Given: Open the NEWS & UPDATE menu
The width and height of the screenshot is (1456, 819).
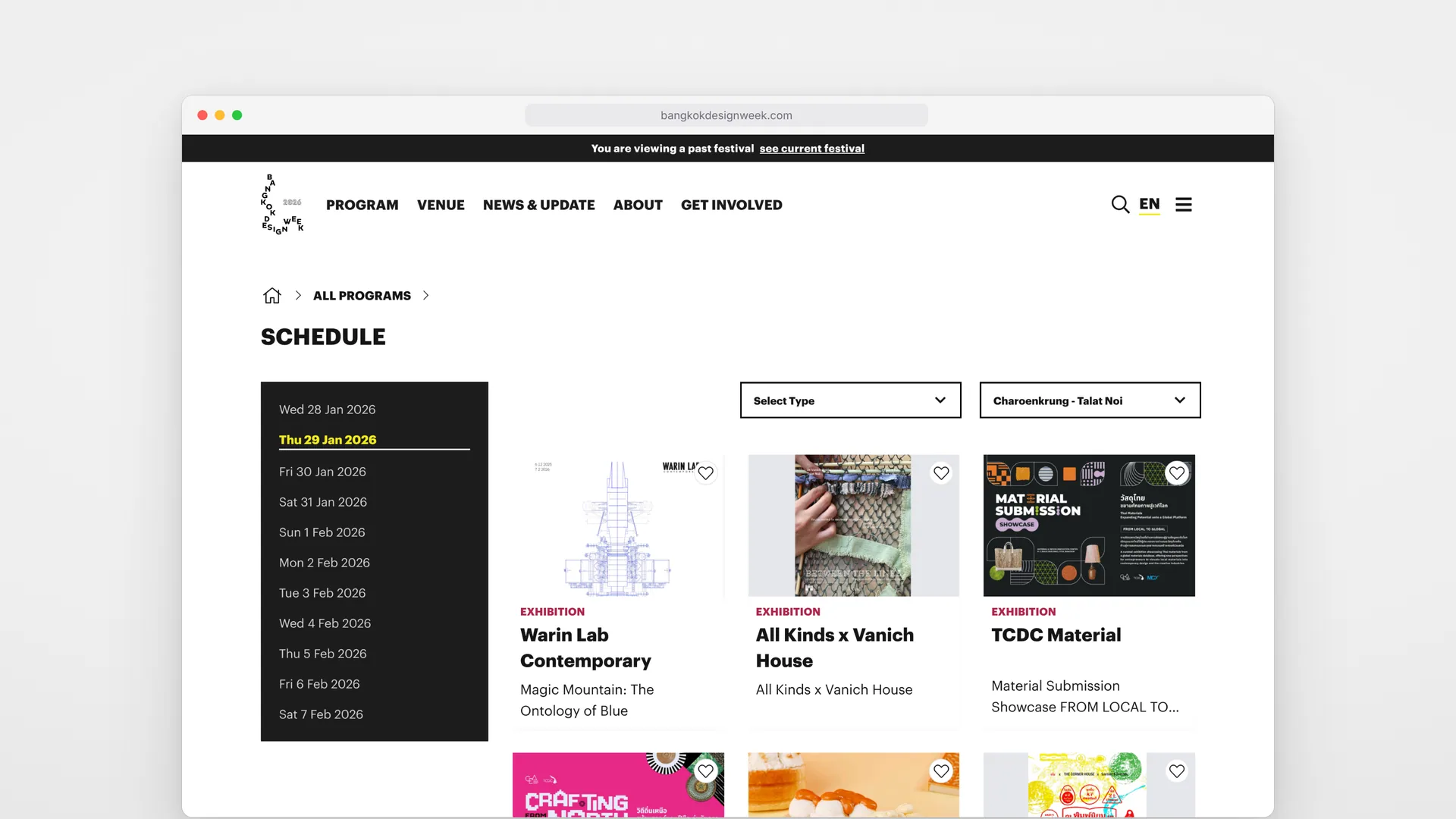Looking at the screenshot, I should pos(538,205).
